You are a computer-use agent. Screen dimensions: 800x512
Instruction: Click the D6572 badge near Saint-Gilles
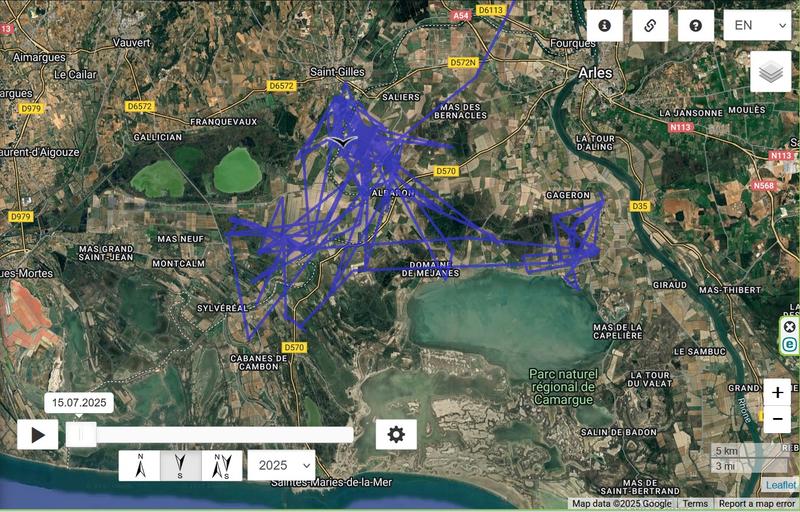[x=281, y=86]
